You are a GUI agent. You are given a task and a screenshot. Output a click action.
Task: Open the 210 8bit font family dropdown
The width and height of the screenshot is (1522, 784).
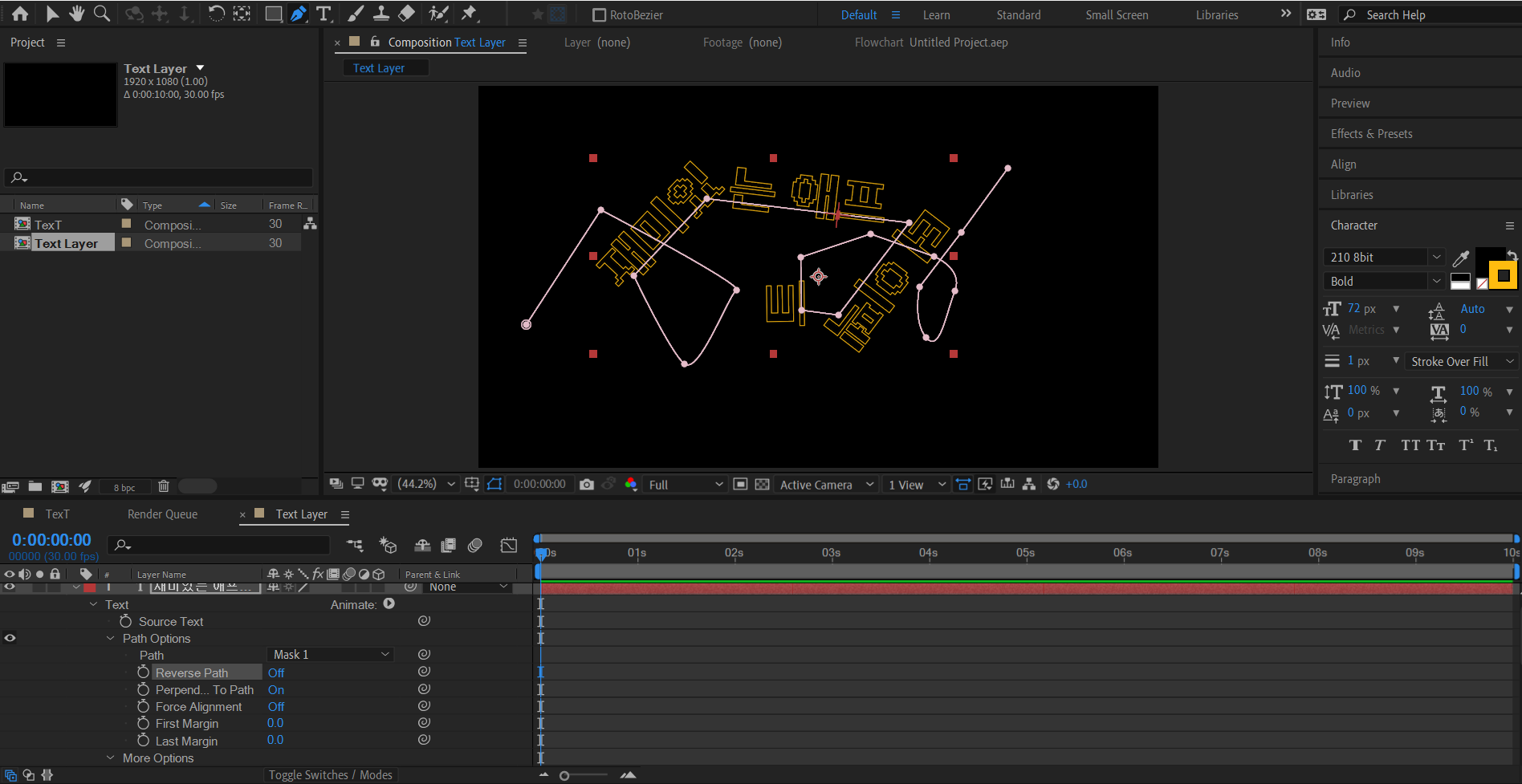[x=1383, y=257]
